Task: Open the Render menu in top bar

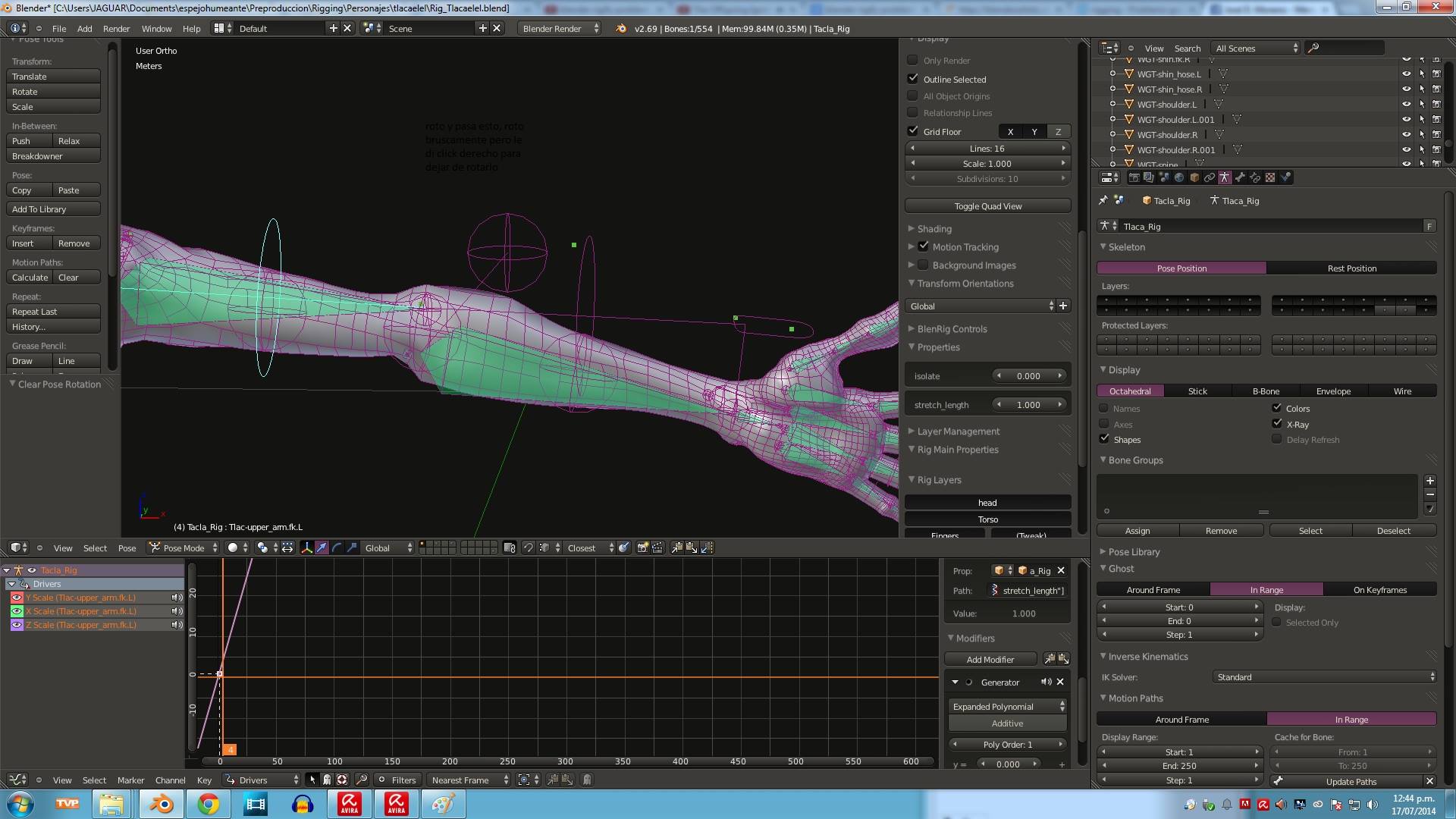Action: [117, 29]
